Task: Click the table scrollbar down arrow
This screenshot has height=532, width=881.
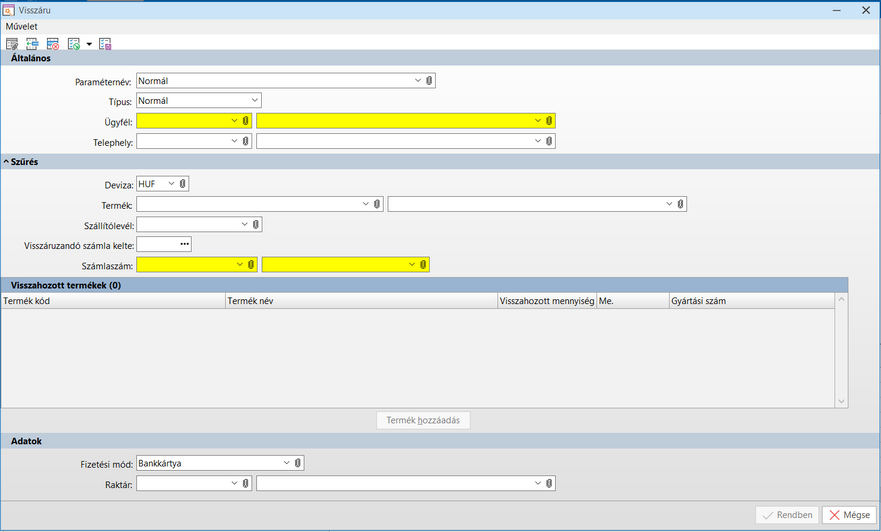Action: point(841,401)
